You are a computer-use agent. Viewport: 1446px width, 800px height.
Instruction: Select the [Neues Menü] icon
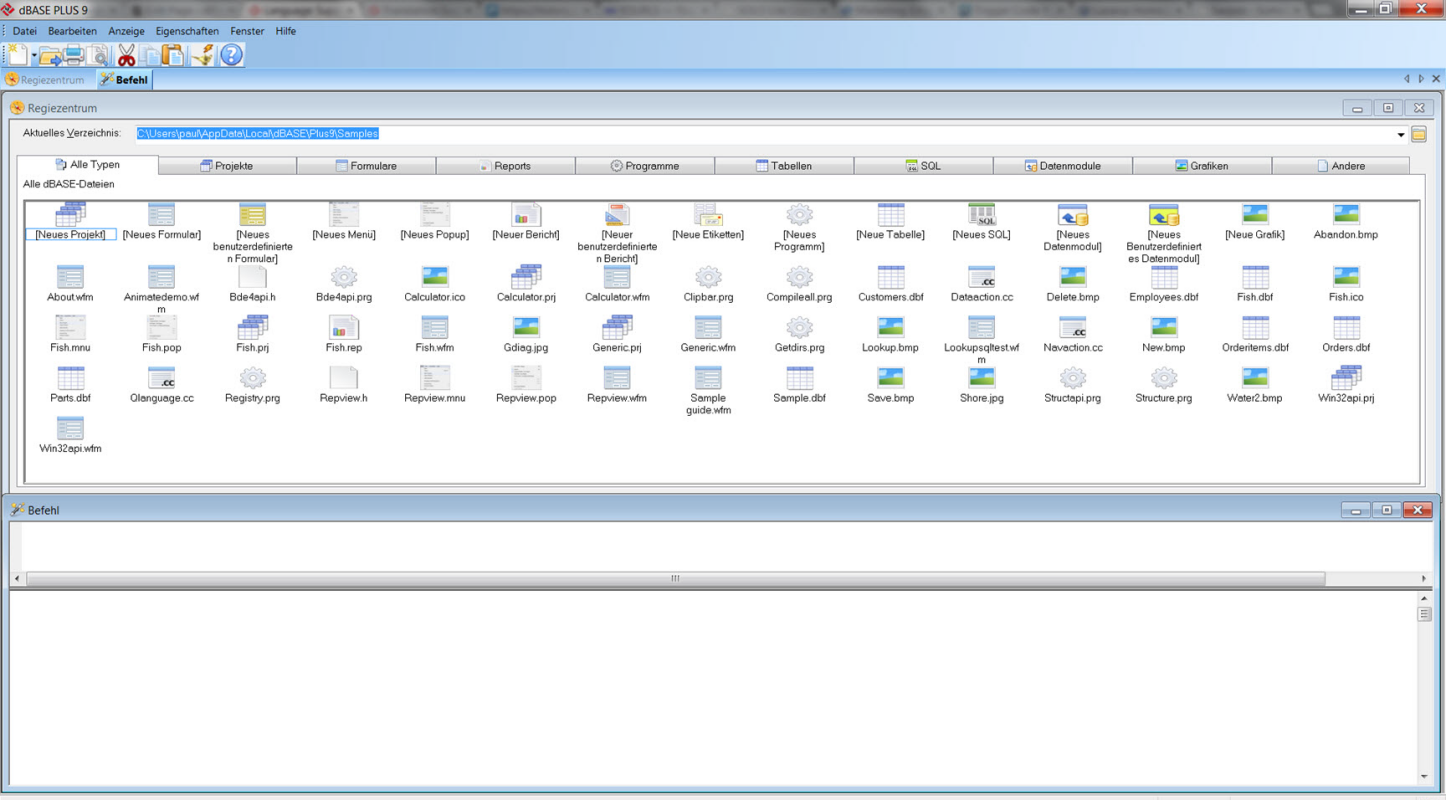coord(344,214)
